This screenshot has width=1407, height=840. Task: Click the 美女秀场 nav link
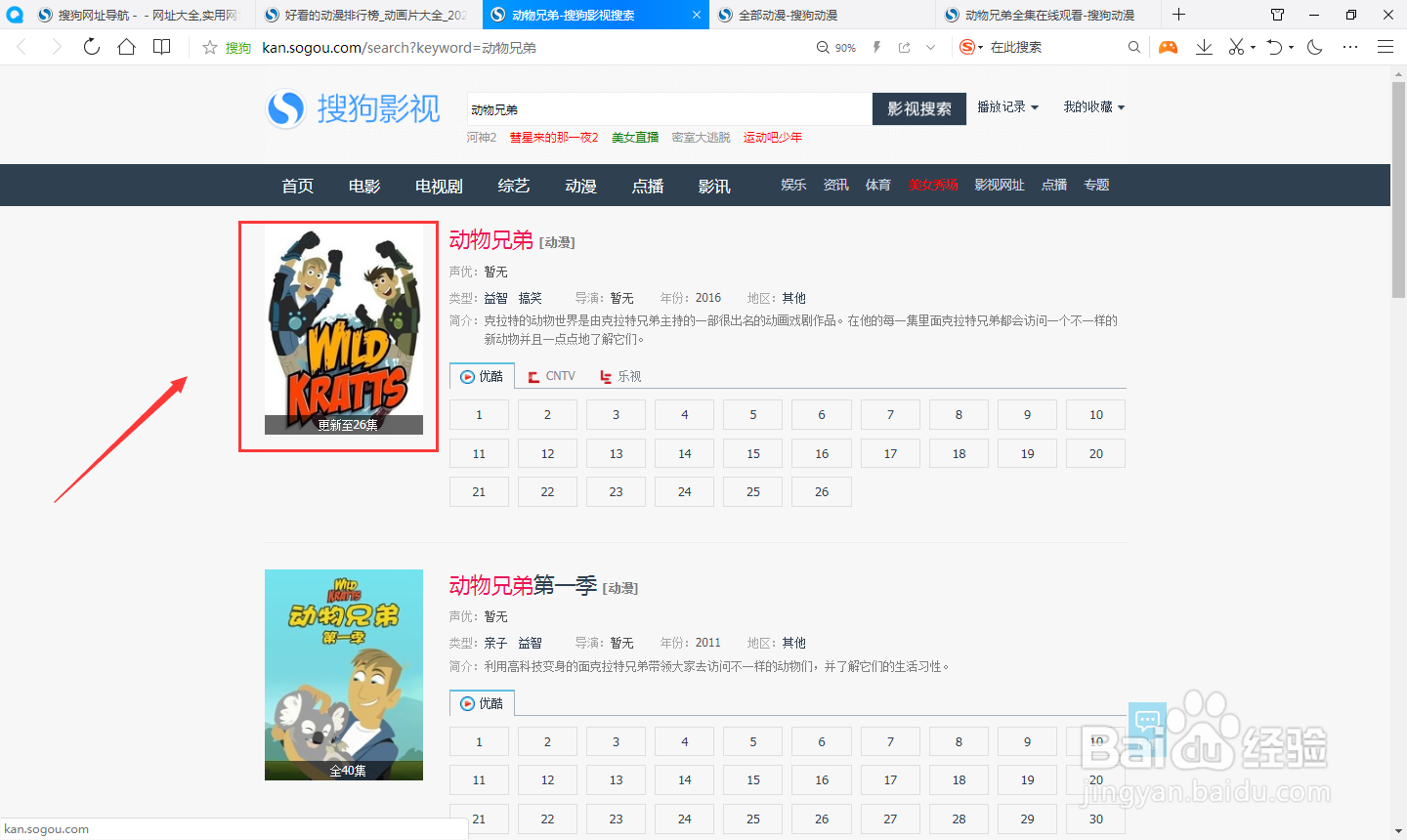[933, 185]
